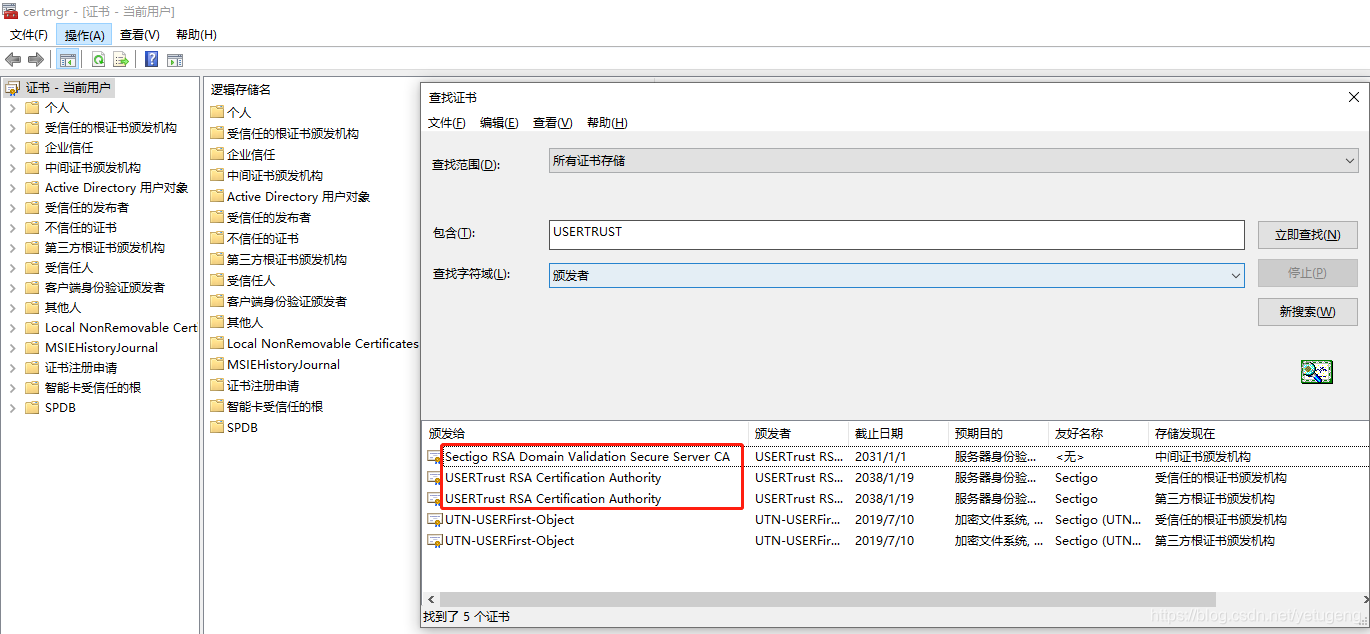Open 文件(F) menu in certmgr
The image size is (1370, 634).
29,35
